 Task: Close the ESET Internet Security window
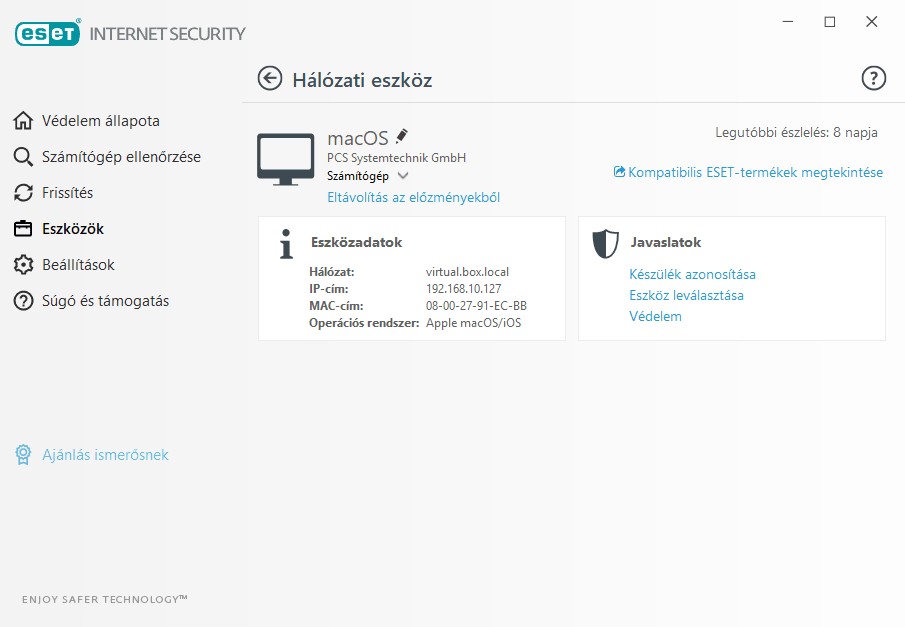[872, 22]
